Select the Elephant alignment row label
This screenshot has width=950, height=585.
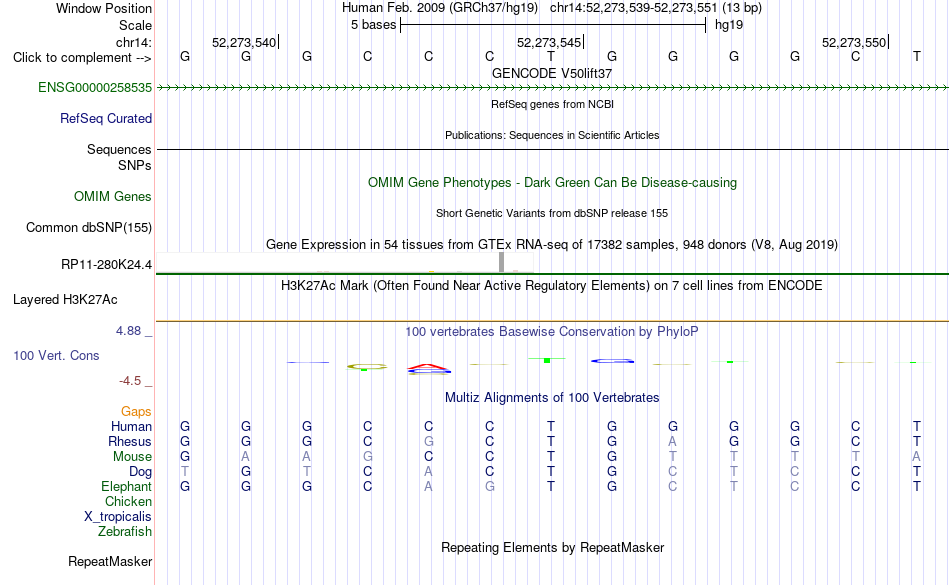(127, 487)
